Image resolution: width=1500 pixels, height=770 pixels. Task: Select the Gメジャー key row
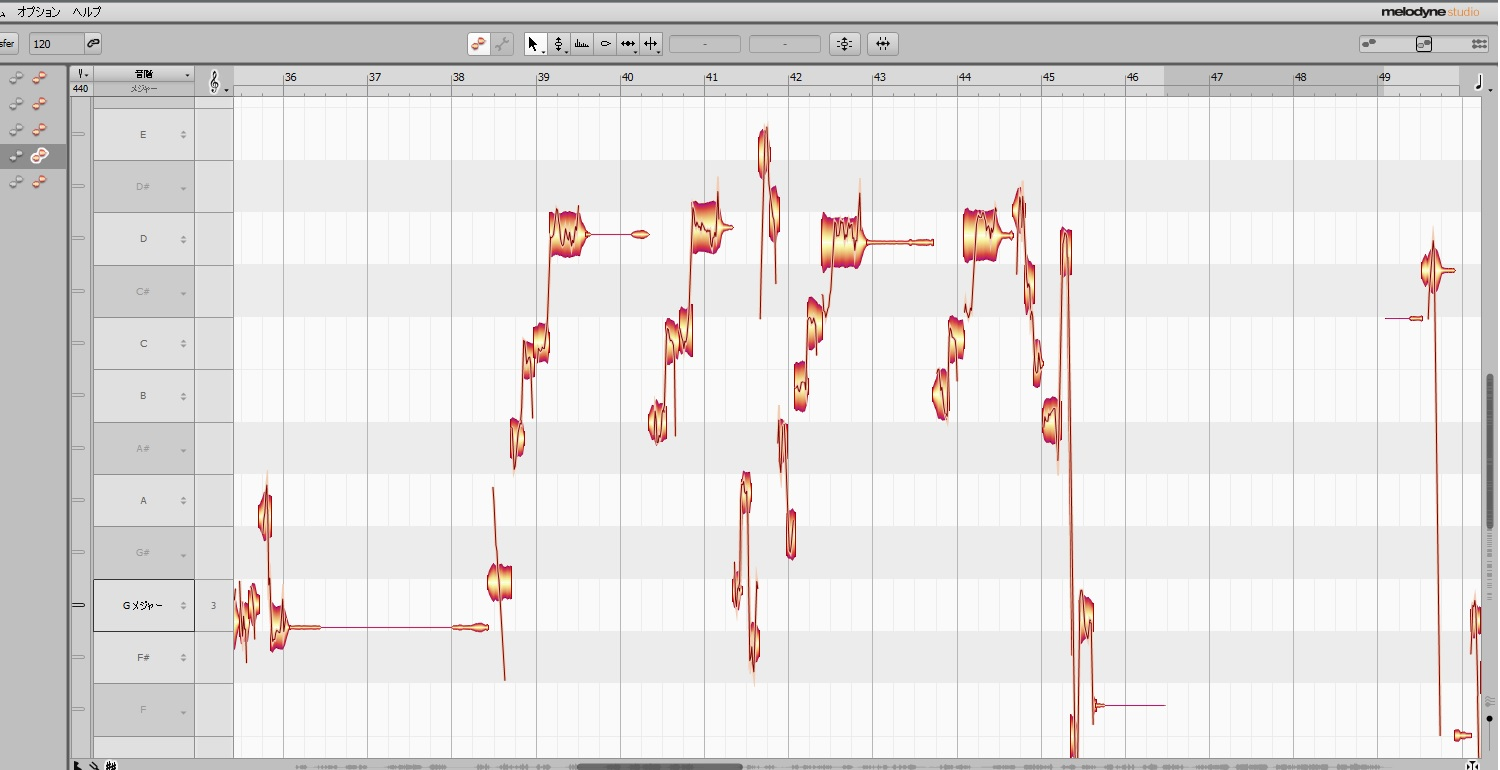143,606
